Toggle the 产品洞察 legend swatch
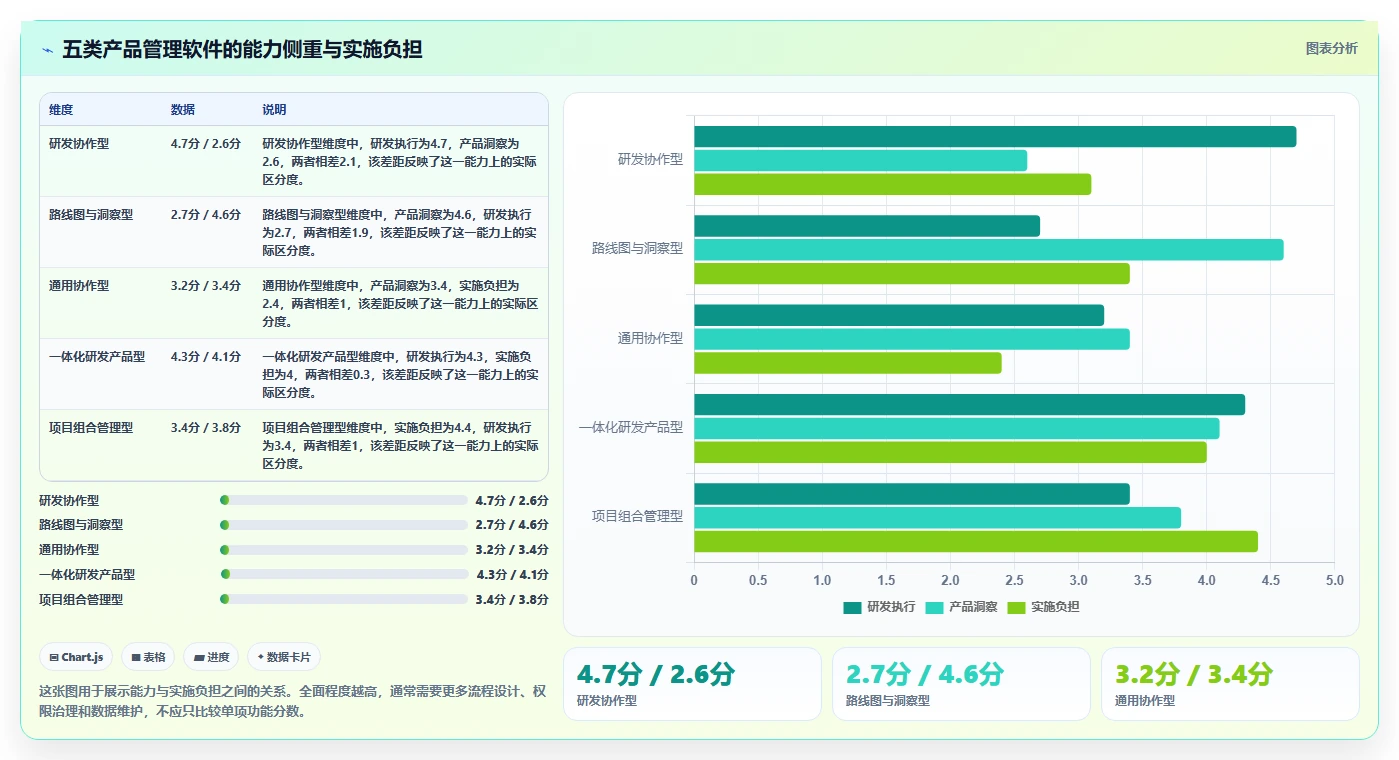This screenshot has width=1399, height=760. coord(934,607)
